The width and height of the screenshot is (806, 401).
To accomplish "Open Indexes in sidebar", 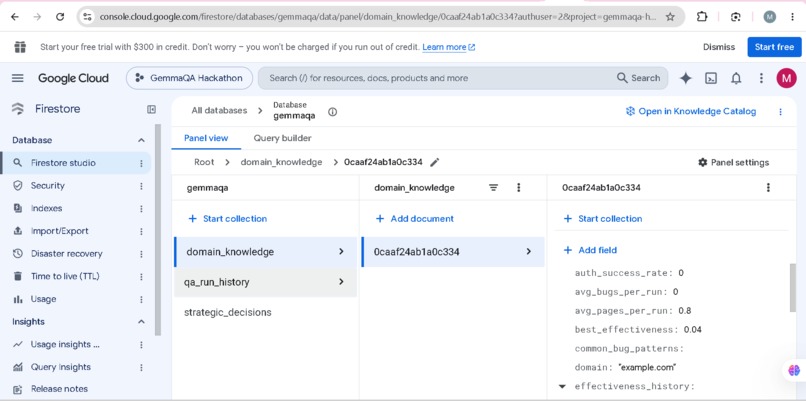I will 47,208.
